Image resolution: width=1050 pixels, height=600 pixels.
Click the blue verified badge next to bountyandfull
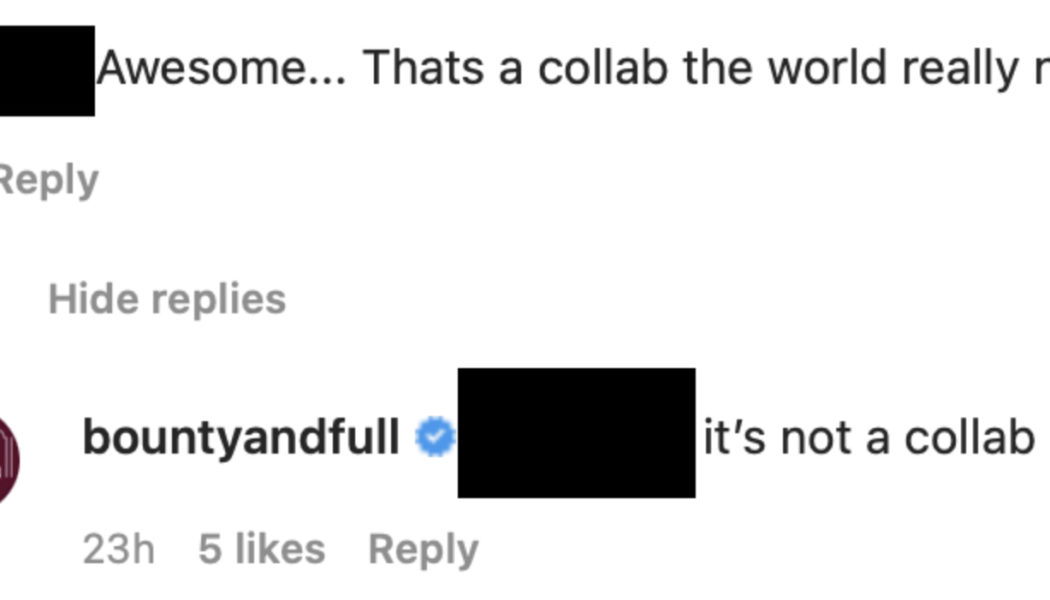click(x=434, y=434)
